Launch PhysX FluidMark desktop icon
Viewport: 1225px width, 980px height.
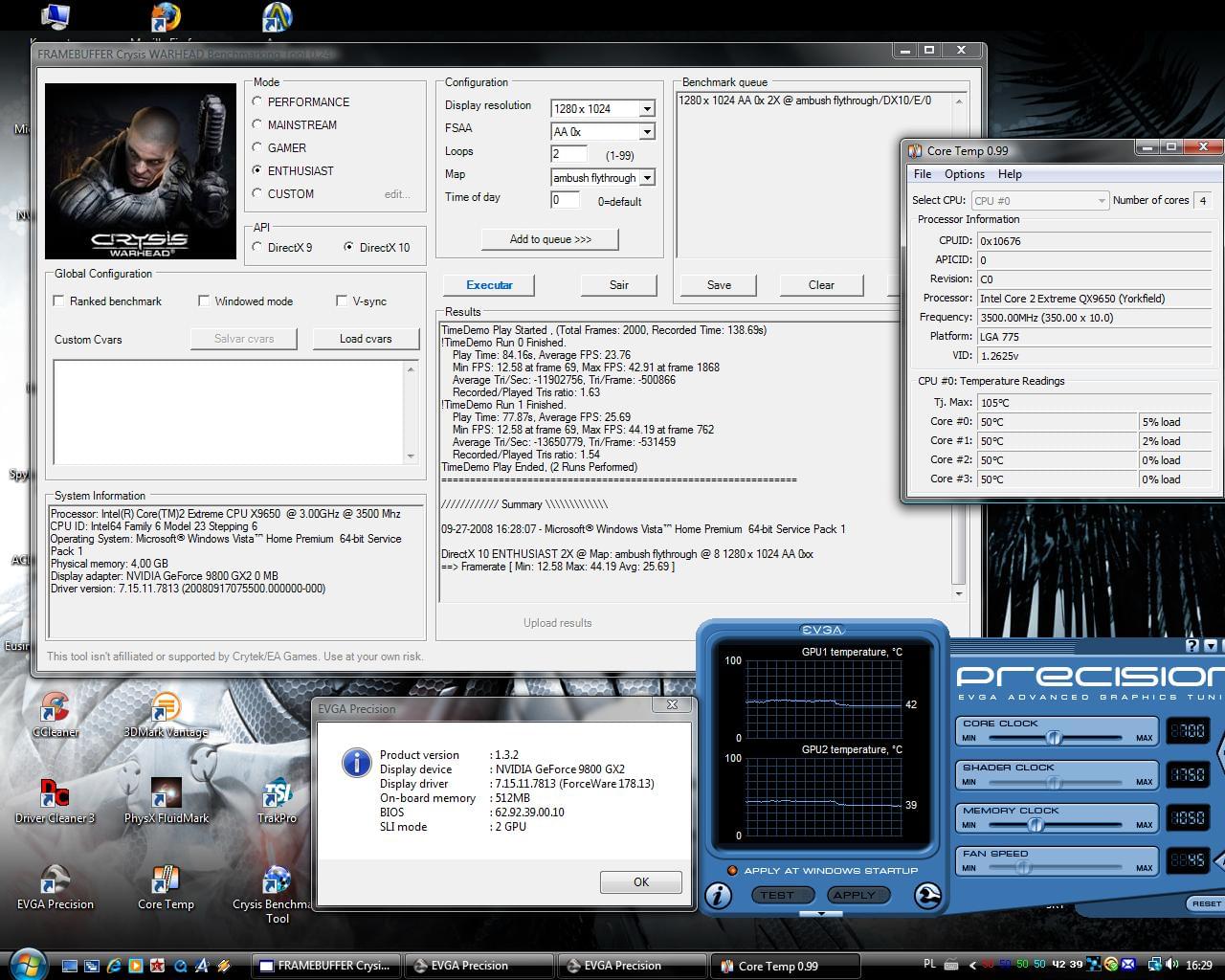[166, 800]
